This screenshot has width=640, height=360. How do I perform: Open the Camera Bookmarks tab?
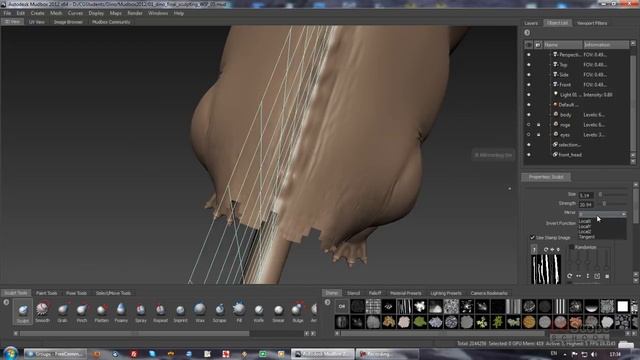(x=489, y=293)
